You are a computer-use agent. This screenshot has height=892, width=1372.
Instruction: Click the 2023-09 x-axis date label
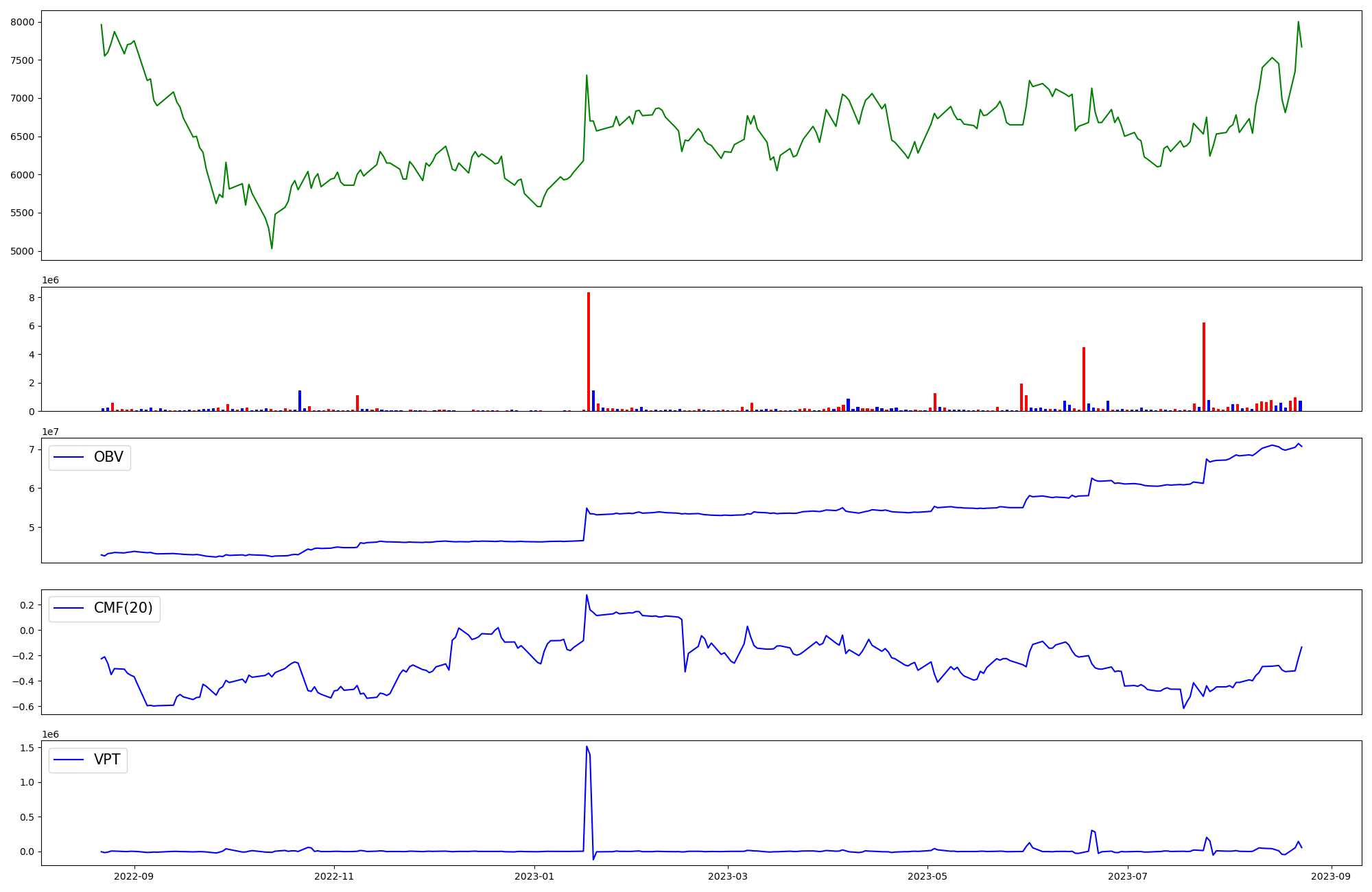click(x=1331, y=876)
